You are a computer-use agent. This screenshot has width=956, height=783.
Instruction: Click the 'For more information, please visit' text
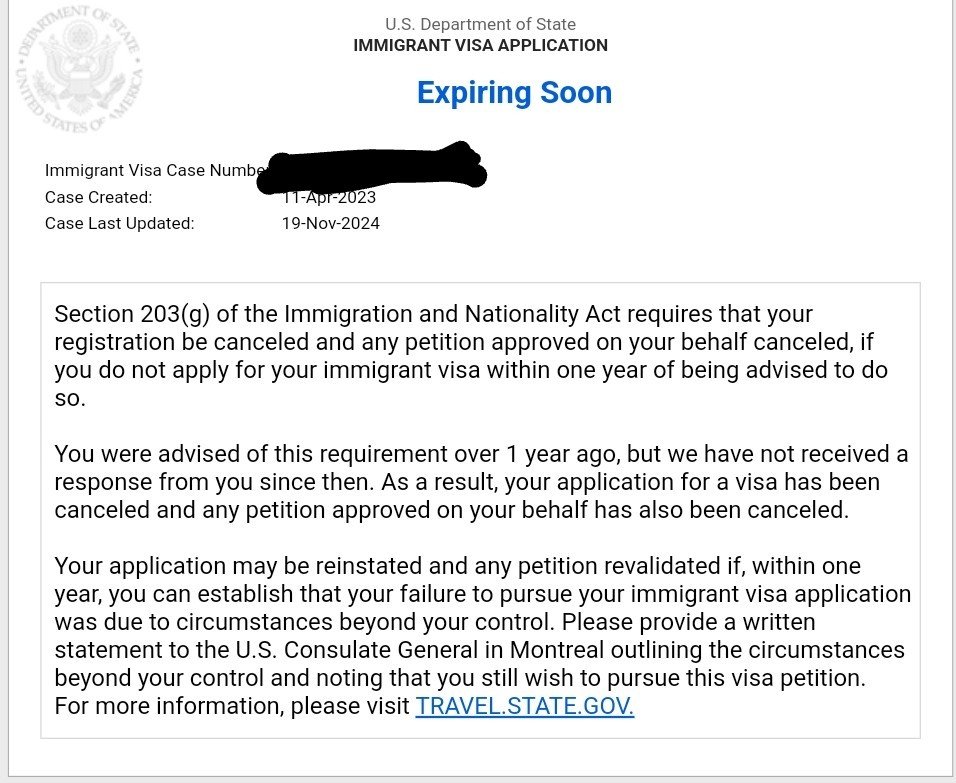232,706
